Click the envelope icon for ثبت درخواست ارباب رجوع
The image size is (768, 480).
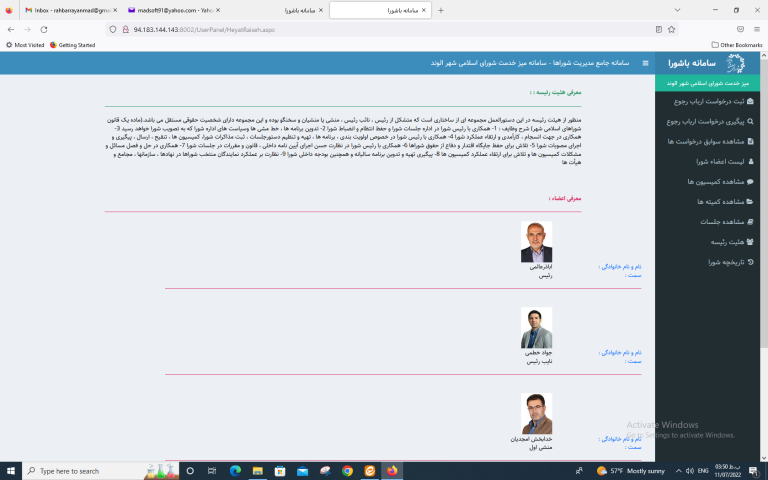click(x=751, y=101)
